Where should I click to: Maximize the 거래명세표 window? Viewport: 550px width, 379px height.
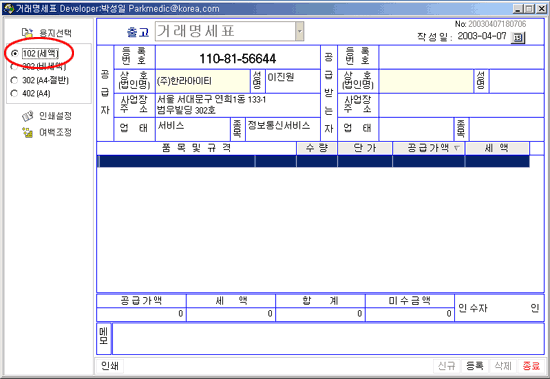529,9
